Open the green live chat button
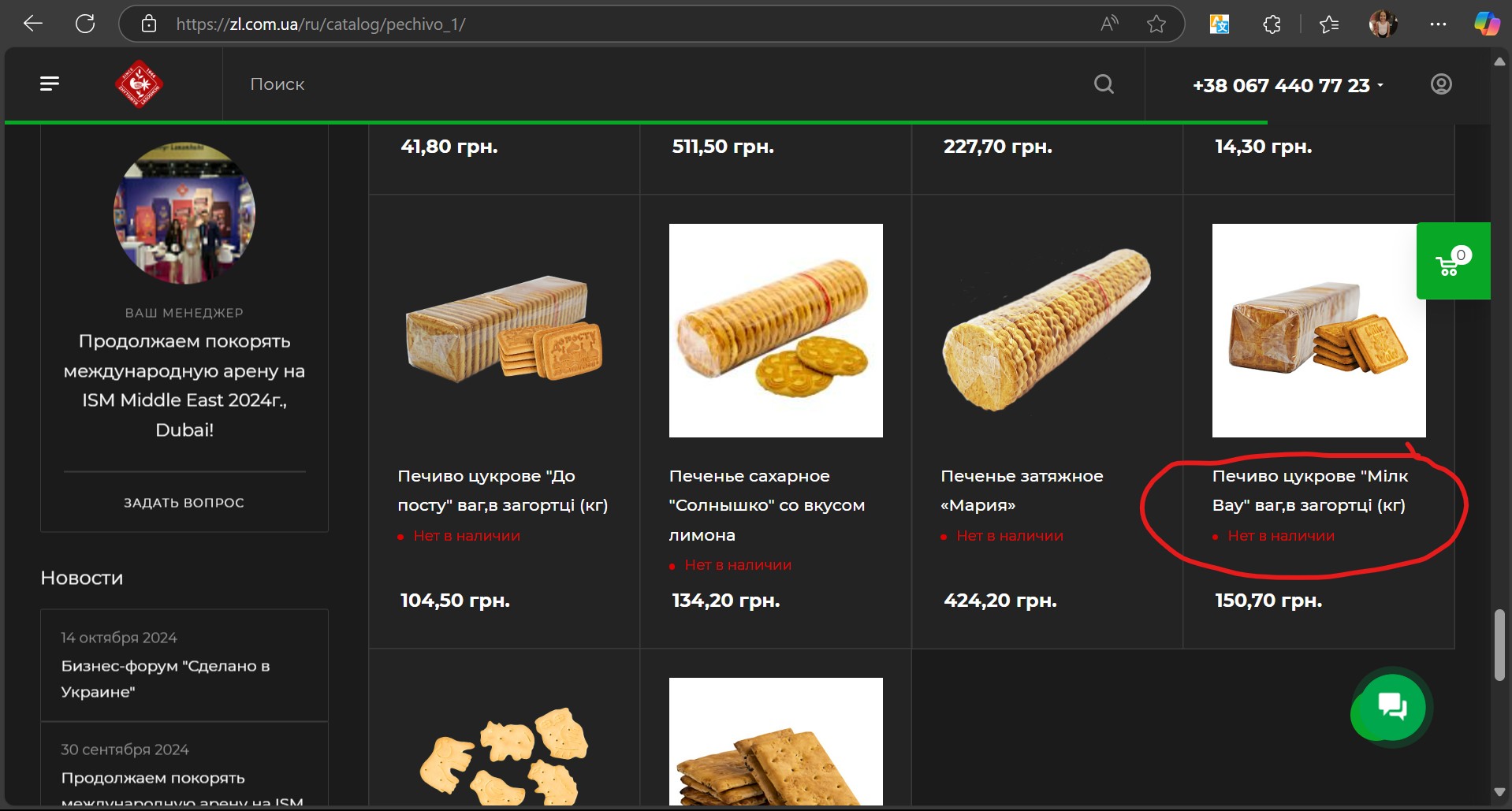Image resolution: width=1512 pixels, height=811 pixels. coord(1392,707)
